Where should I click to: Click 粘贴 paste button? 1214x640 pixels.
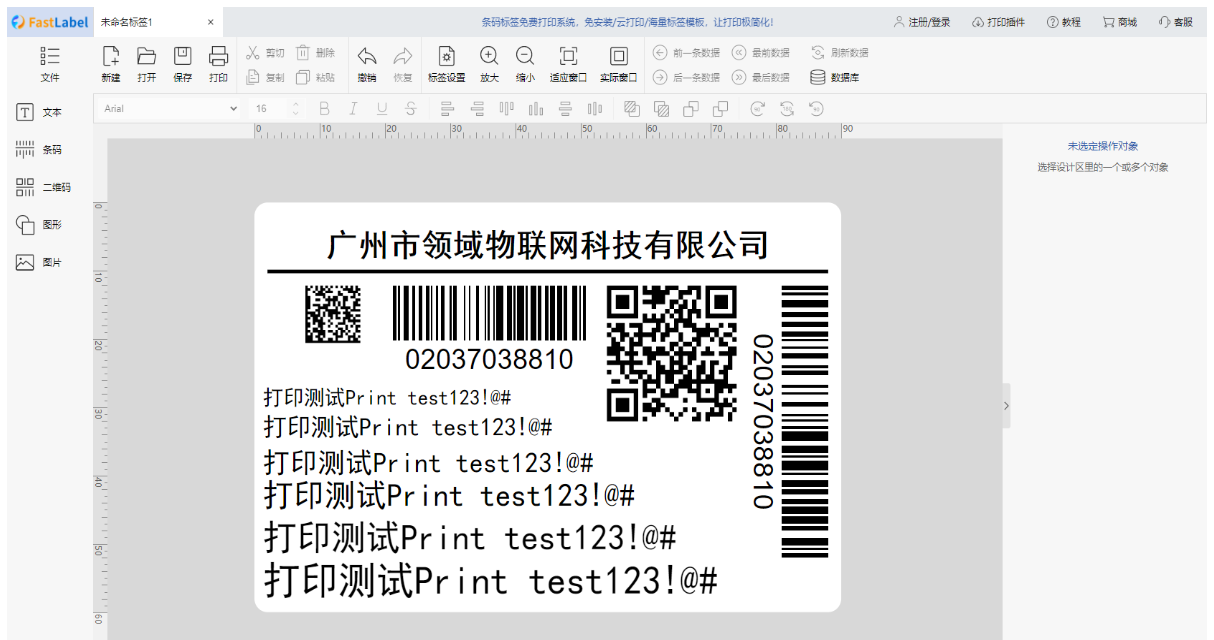point(315,77)
